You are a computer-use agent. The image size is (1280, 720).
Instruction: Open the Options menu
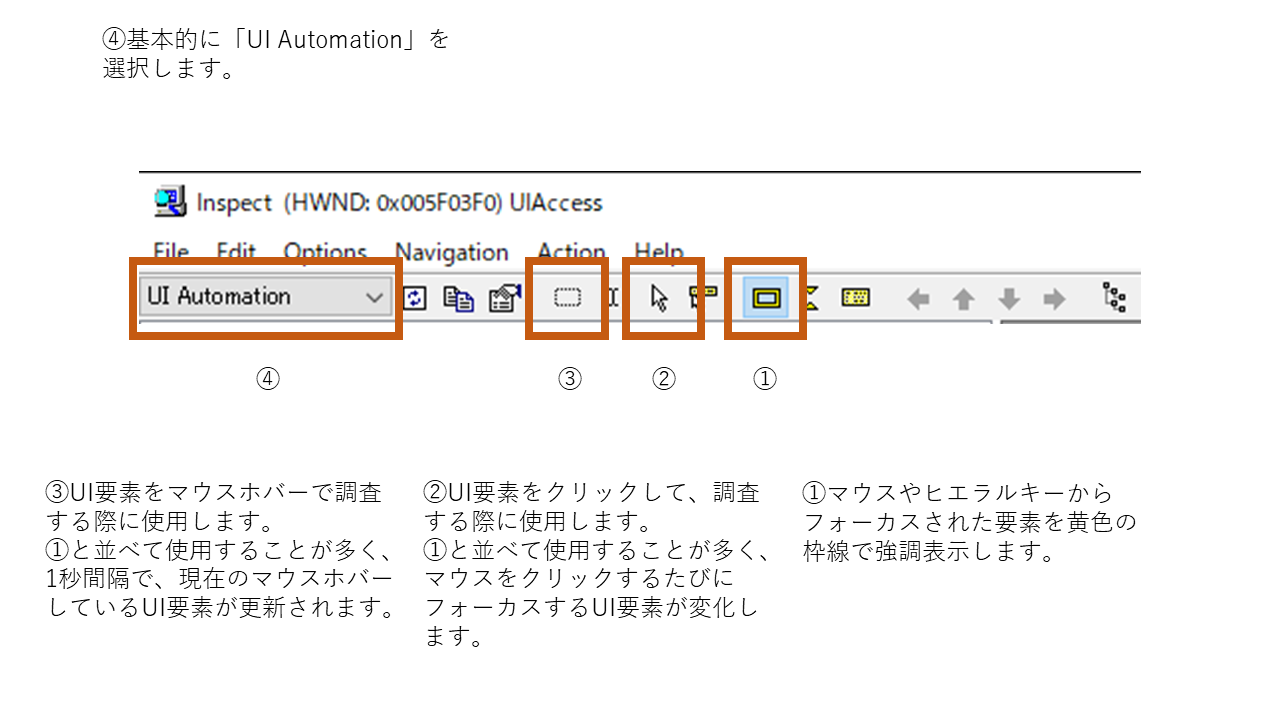[325, 252]
